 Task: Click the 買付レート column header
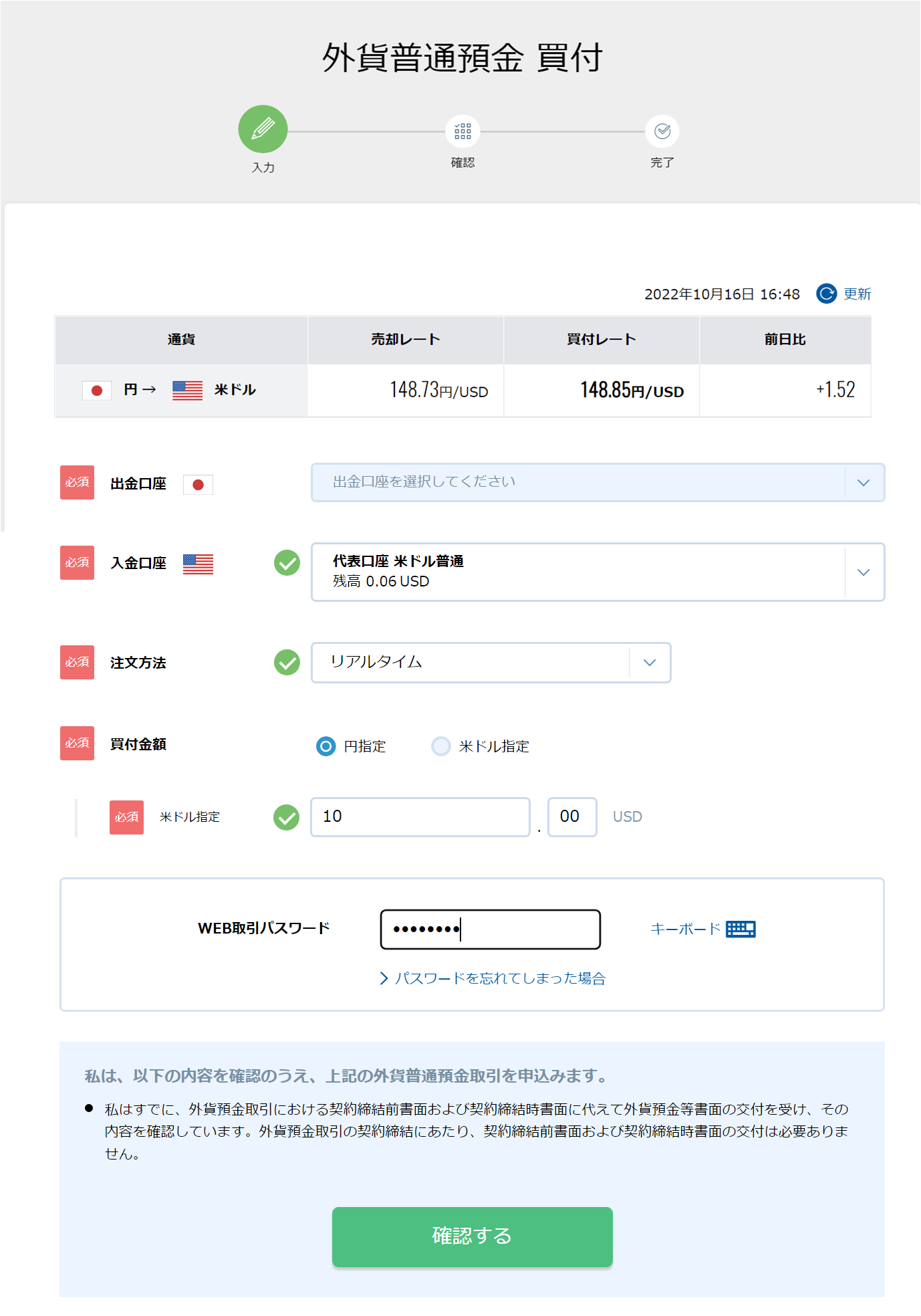pyautogui.click(x=602, y=340)
